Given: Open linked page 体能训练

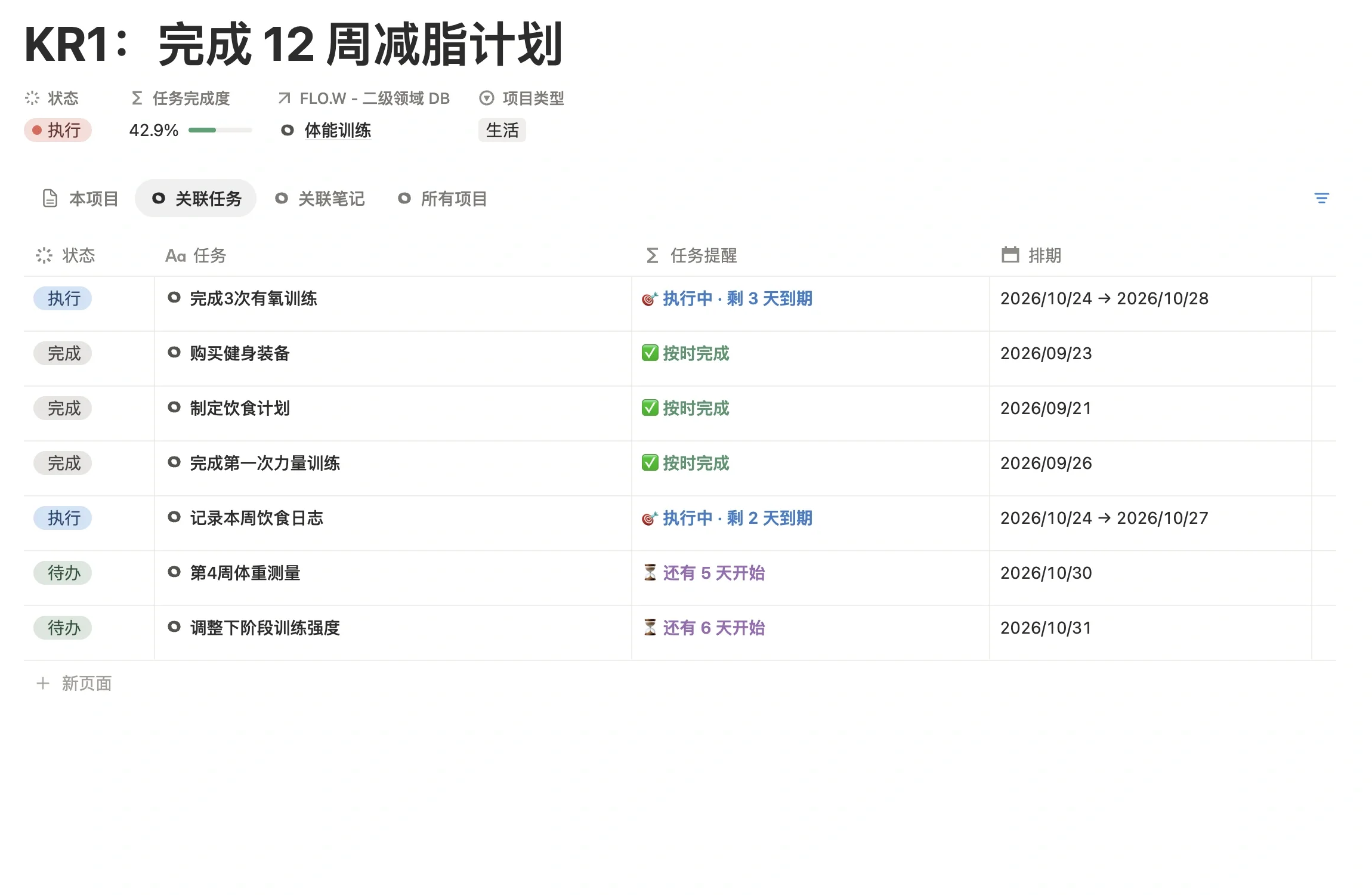Looking at the screenshot, I should pos(337,130).
